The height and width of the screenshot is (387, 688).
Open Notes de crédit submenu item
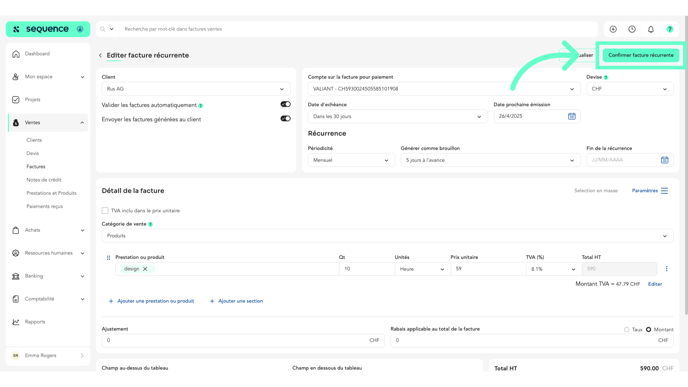(43, 179)
